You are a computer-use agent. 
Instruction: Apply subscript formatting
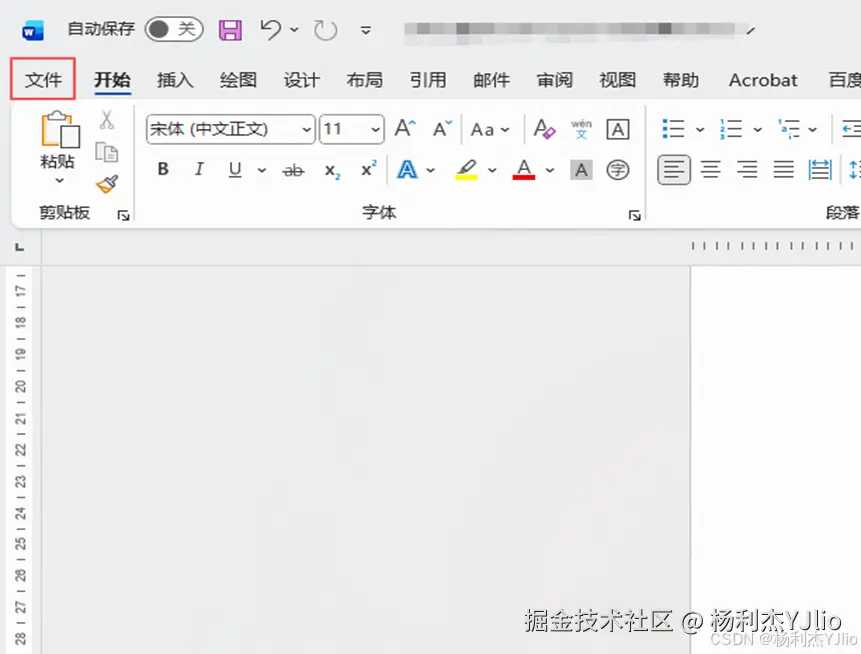330,169
